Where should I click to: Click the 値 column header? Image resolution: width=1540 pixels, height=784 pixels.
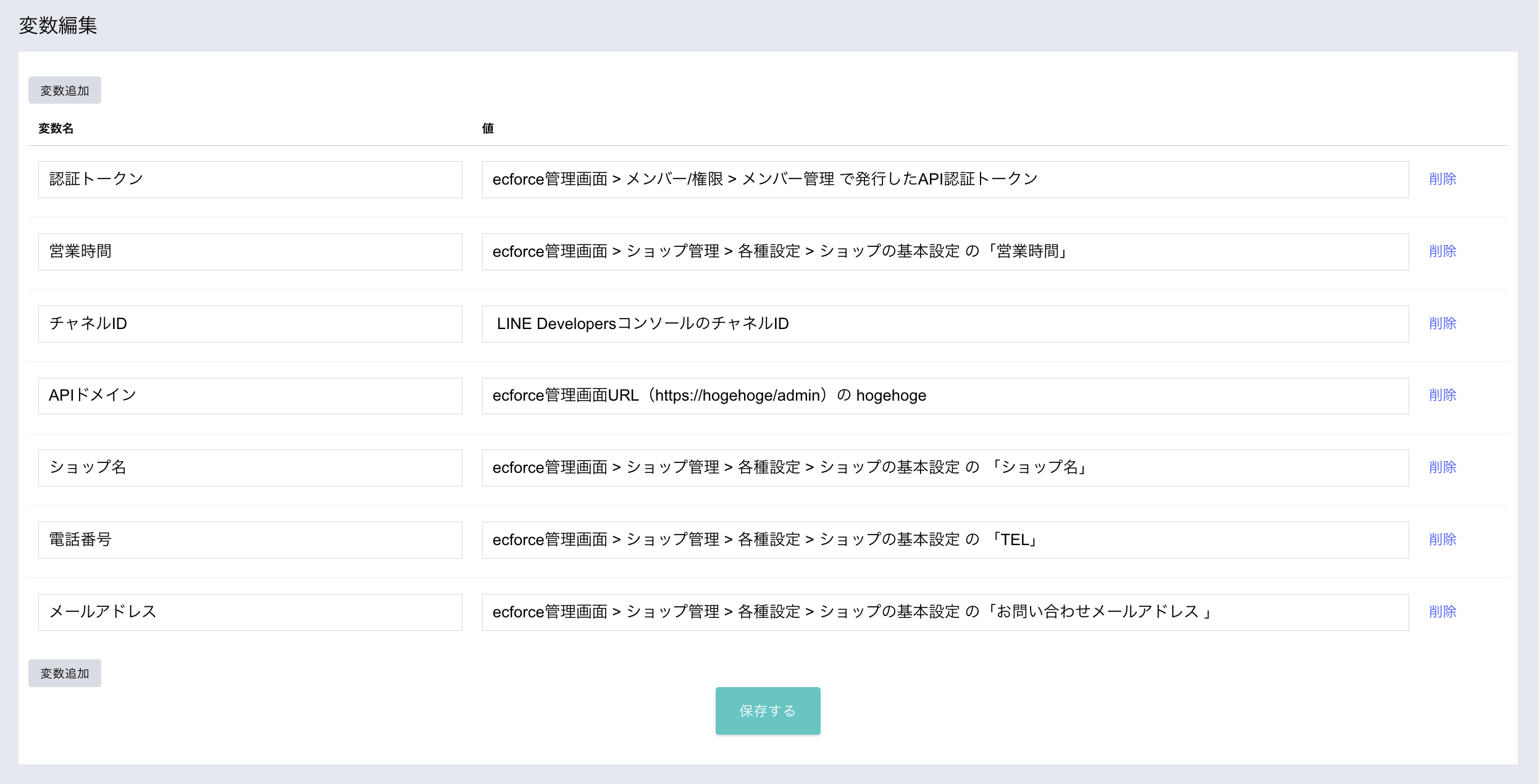[488, 128]
